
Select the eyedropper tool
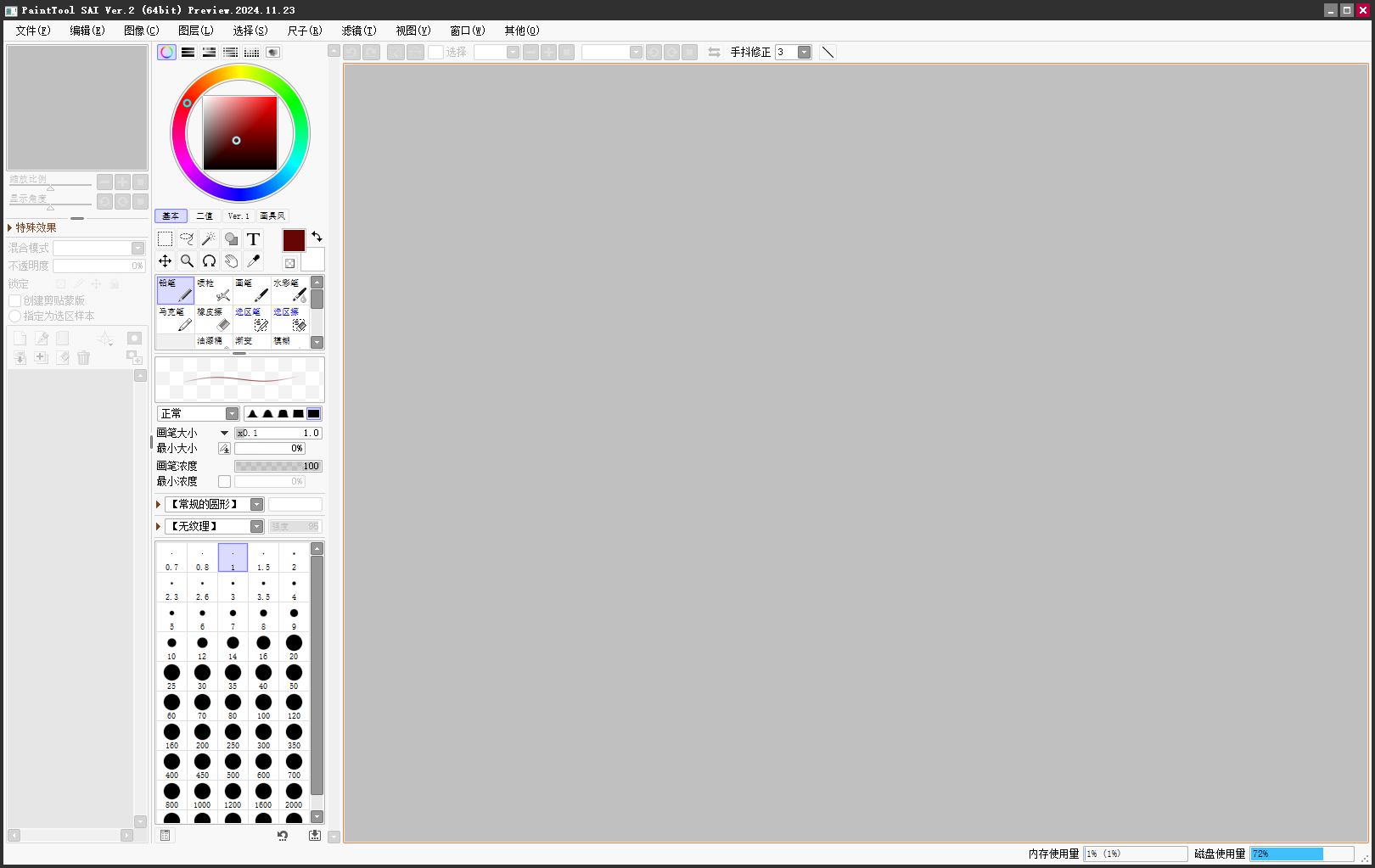(x=253, y=261)
